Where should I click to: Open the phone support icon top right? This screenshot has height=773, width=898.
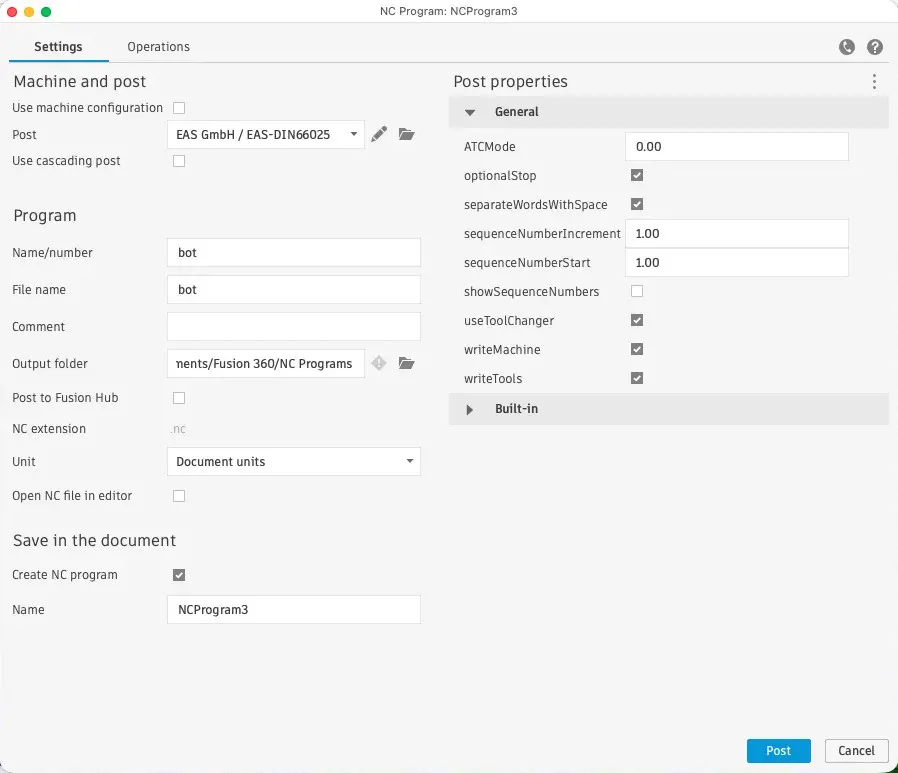(846, 47)
